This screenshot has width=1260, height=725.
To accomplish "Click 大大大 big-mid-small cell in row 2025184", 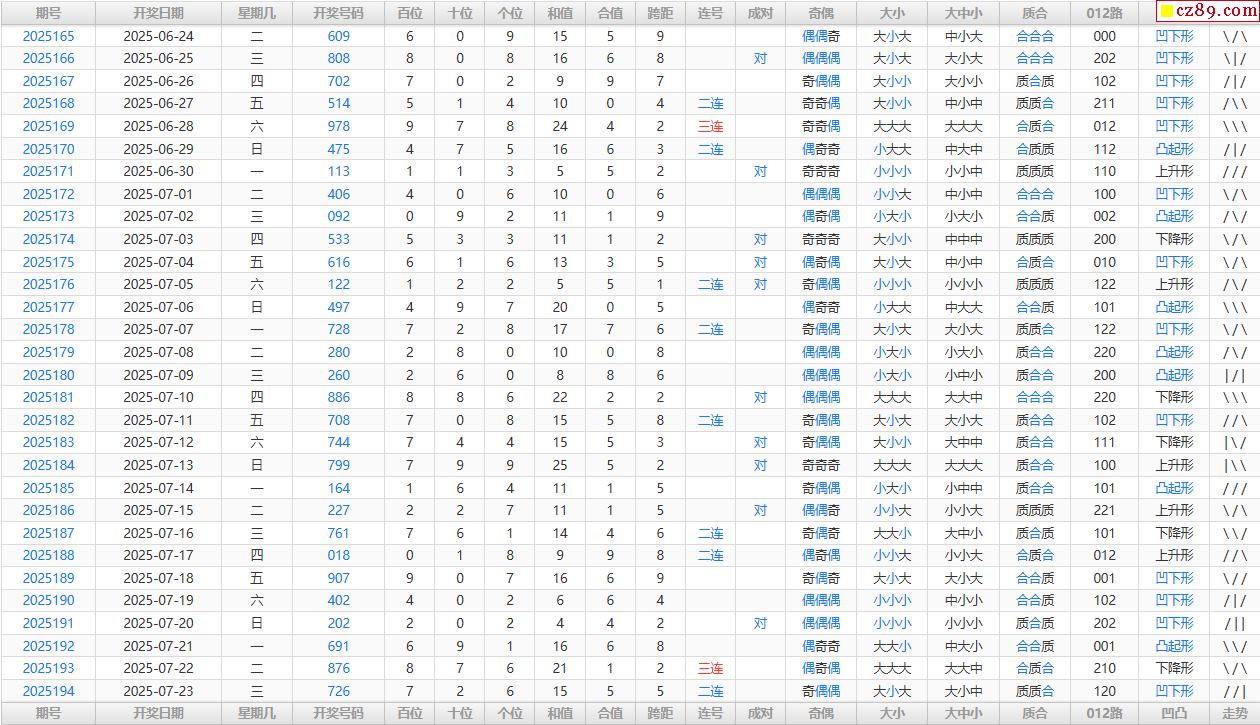I will (x=964, y=465).
